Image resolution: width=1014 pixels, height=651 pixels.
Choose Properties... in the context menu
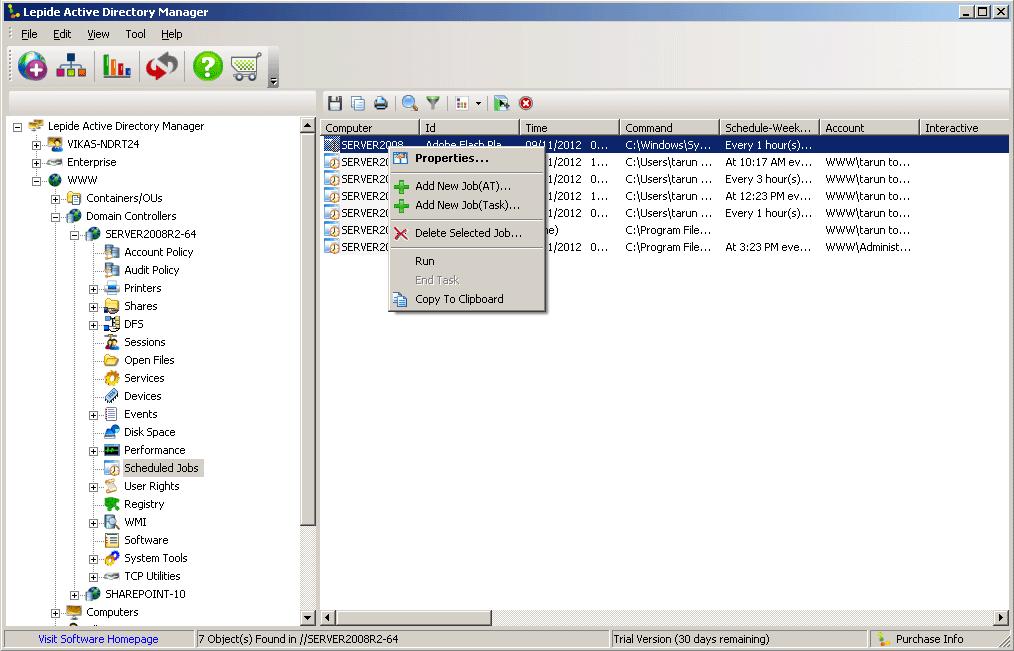pos(466,158)
